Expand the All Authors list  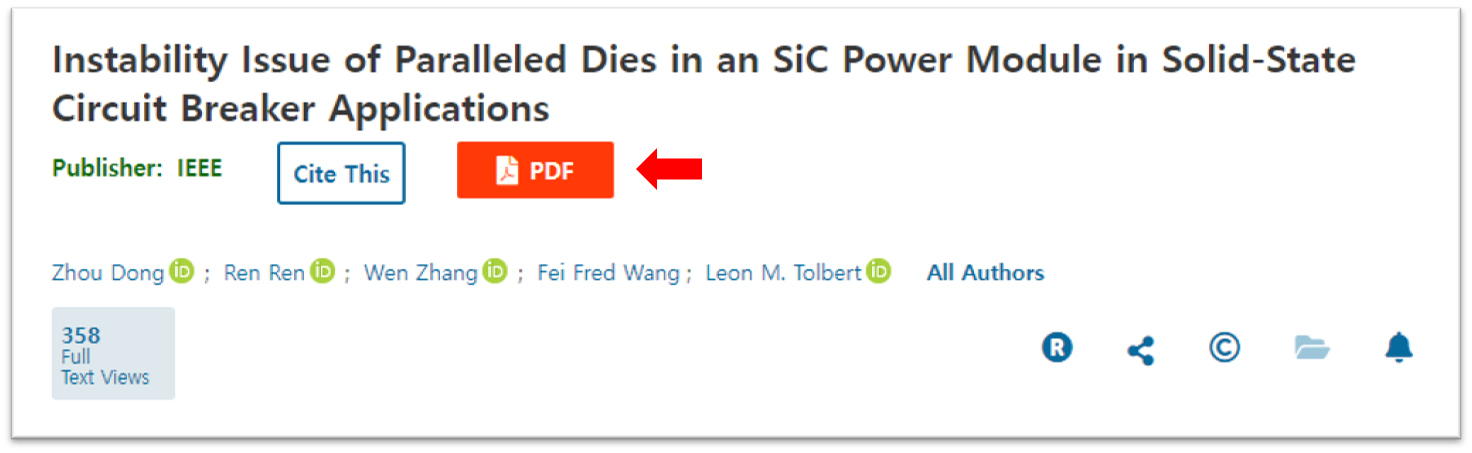[985, 272]
